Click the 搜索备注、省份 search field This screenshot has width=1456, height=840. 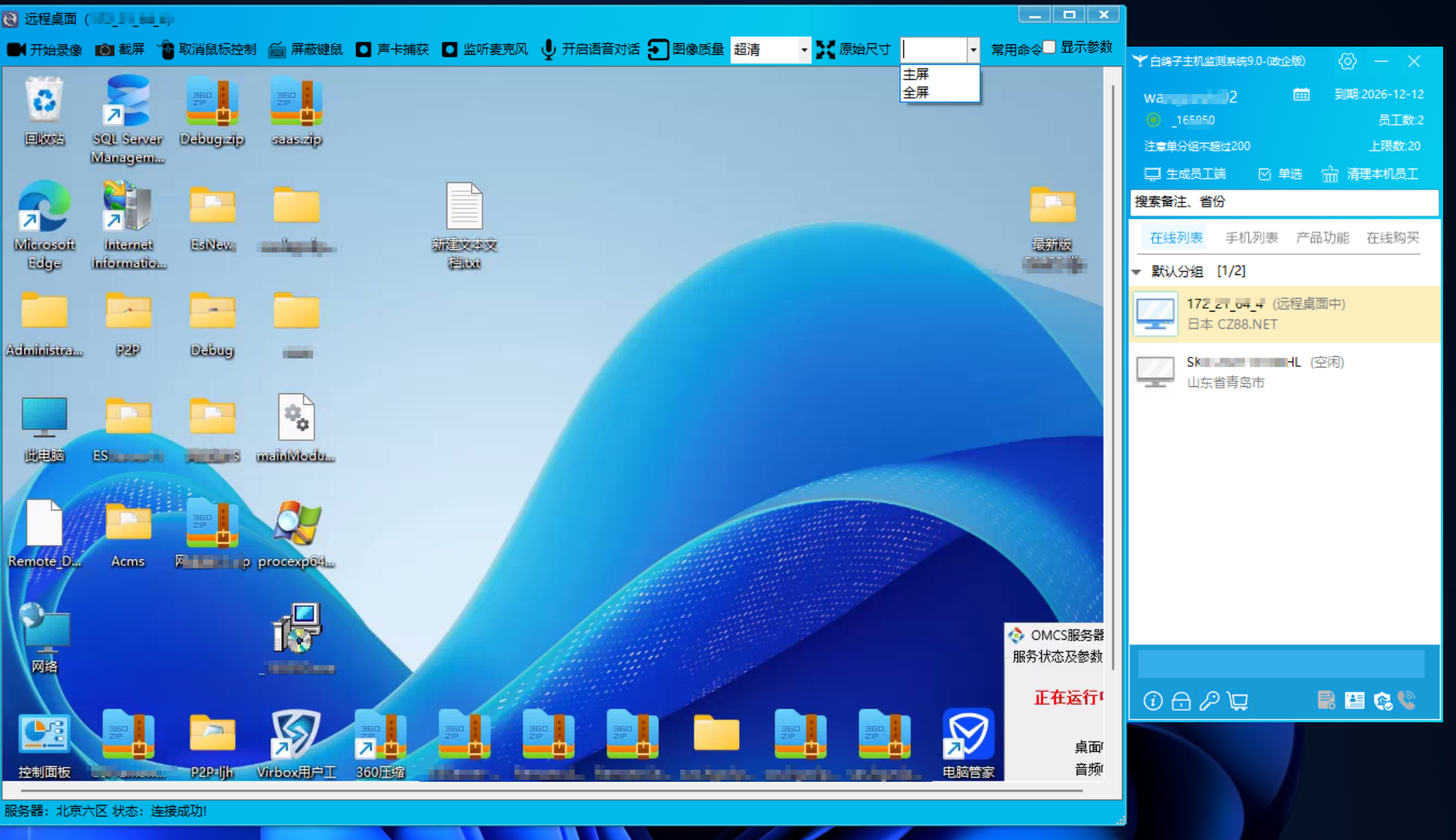pos(1284,202)
